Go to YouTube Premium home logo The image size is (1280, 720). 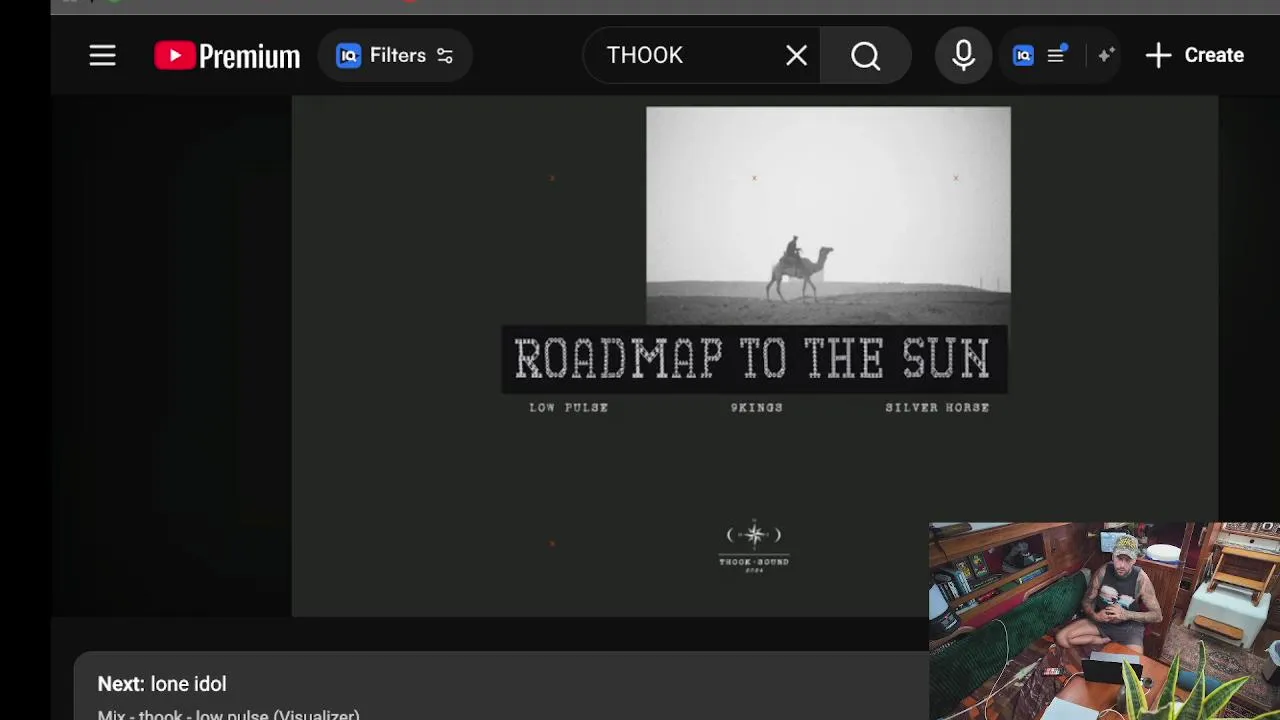point(227,56)
